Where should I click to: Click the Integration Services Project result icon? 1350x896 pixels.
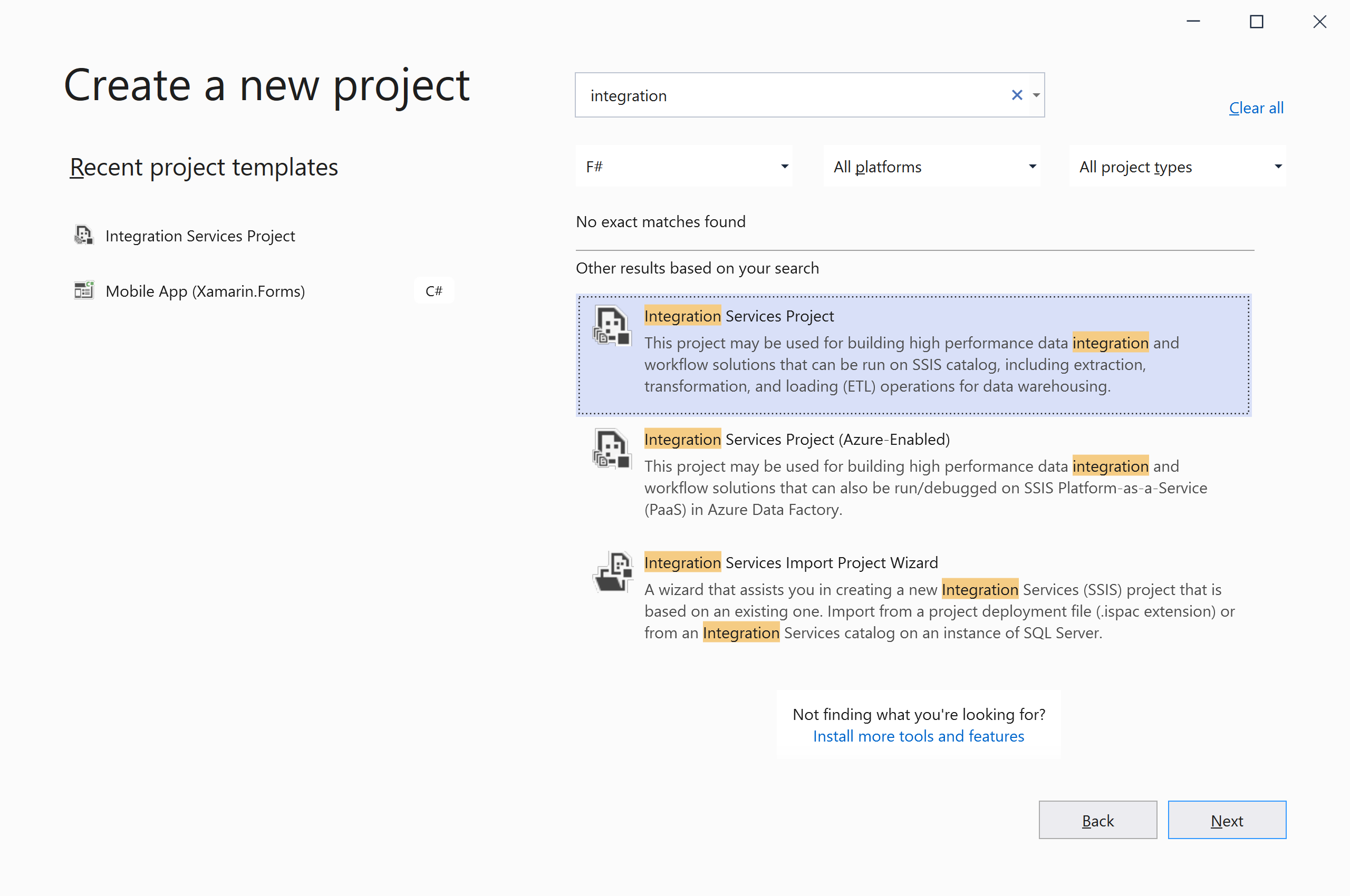coord(612,326)
